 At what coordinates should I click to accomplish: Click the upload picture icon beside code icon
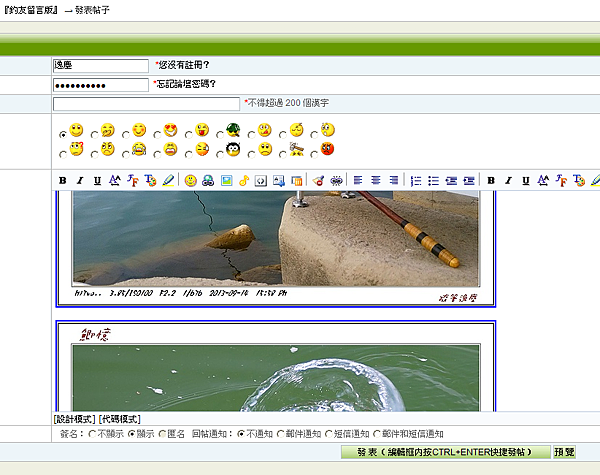point(279,180)
